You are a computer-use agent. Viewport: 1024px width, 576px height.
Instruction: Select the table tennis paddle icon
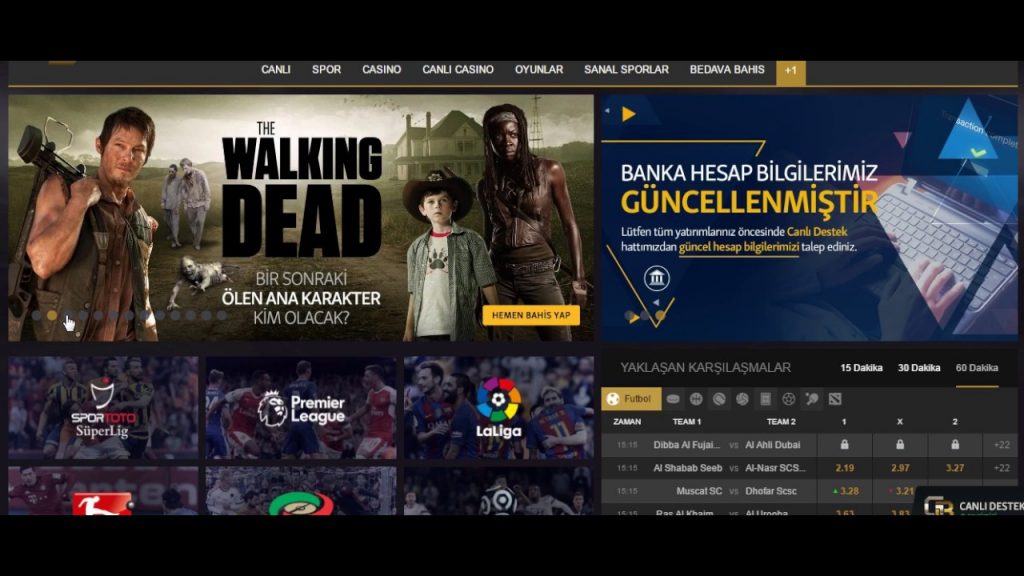pos(812,399)
